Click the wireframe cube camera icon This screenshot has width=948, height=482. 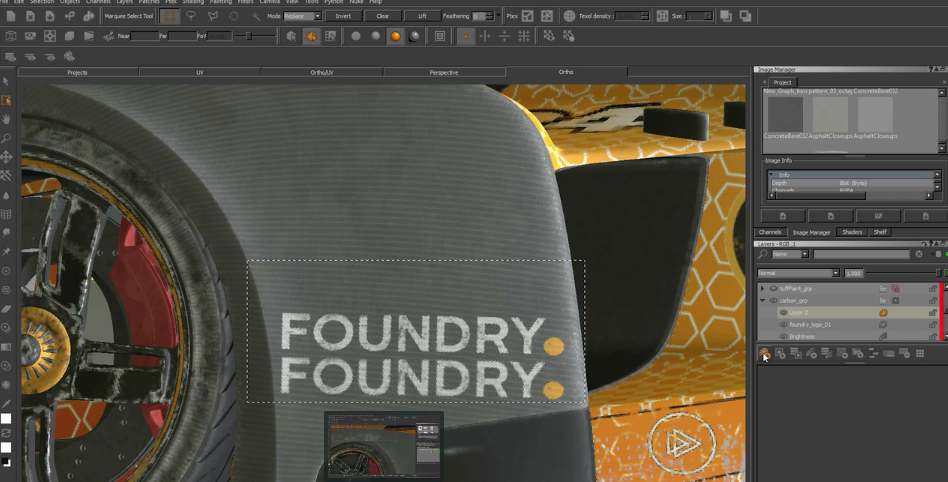pos(10,36)
